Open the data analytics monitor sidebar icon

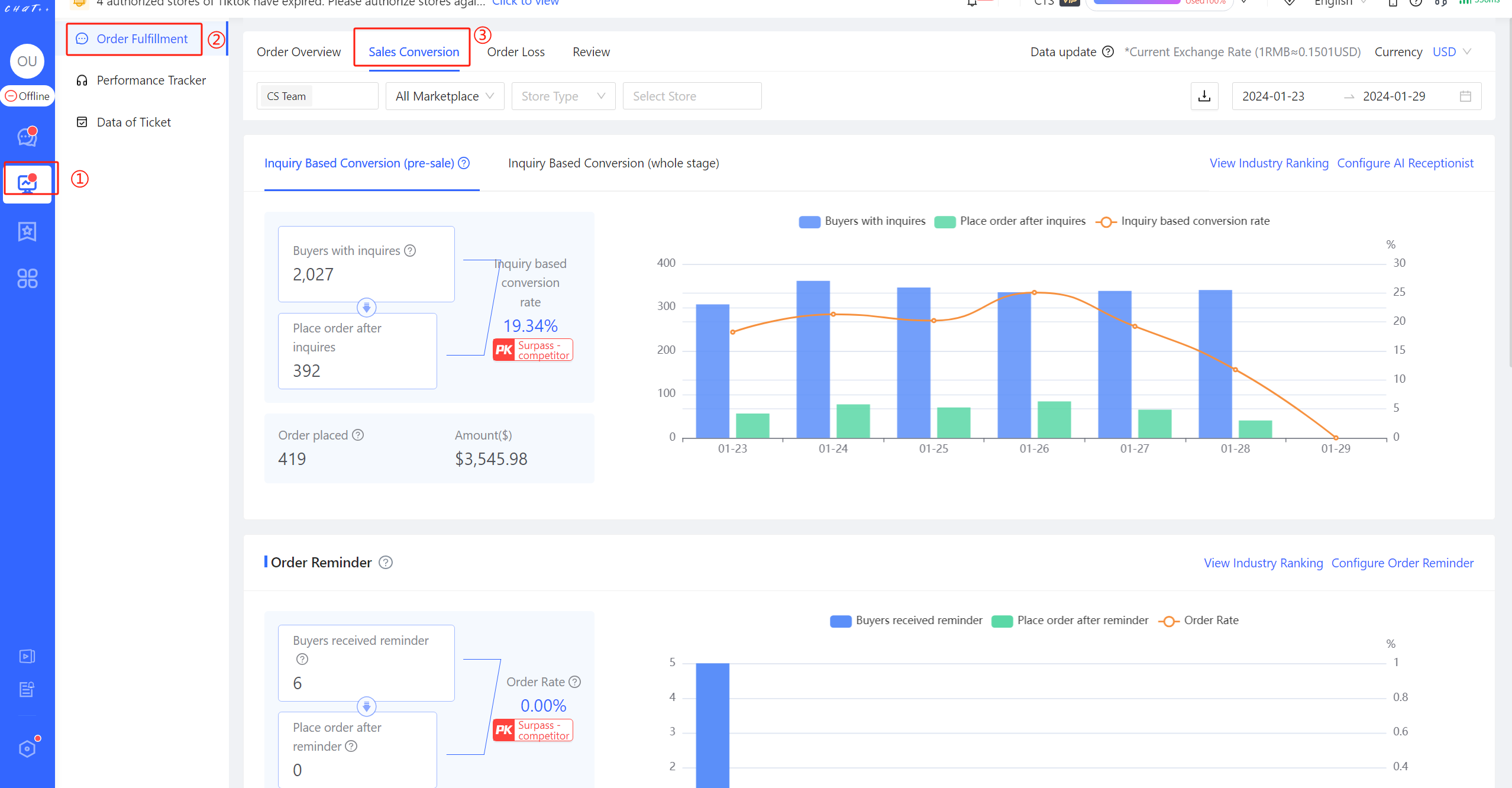click(x=27, y=183)
